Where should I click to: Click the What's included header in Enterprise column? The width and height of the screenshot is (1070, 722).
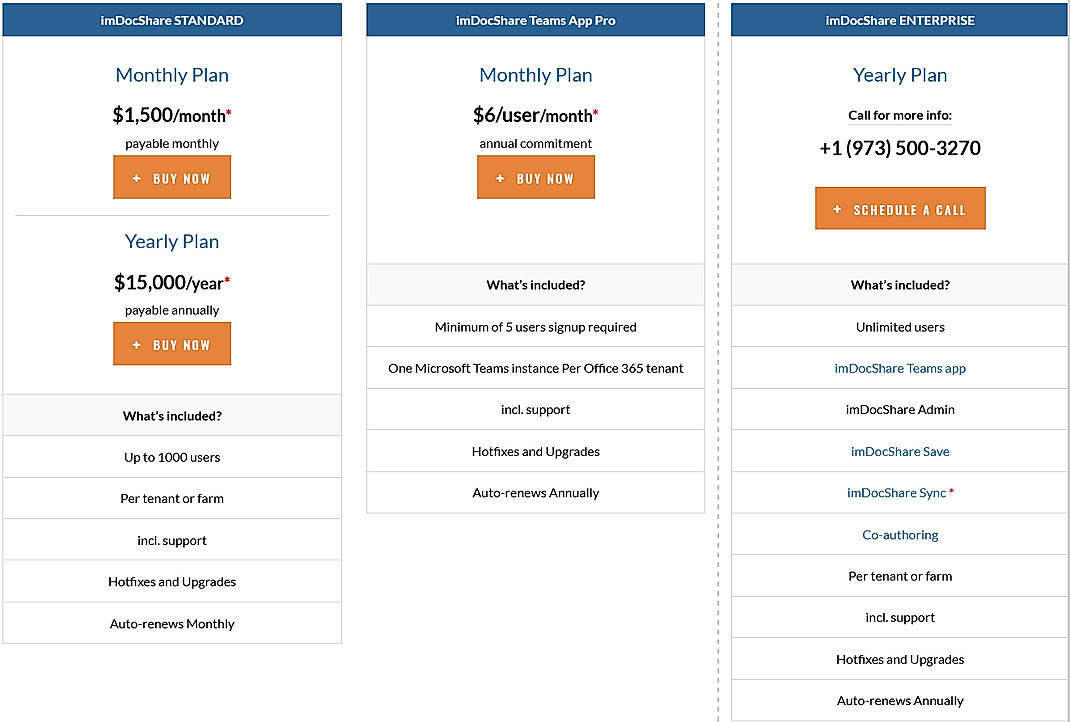(x=899, y=285)
